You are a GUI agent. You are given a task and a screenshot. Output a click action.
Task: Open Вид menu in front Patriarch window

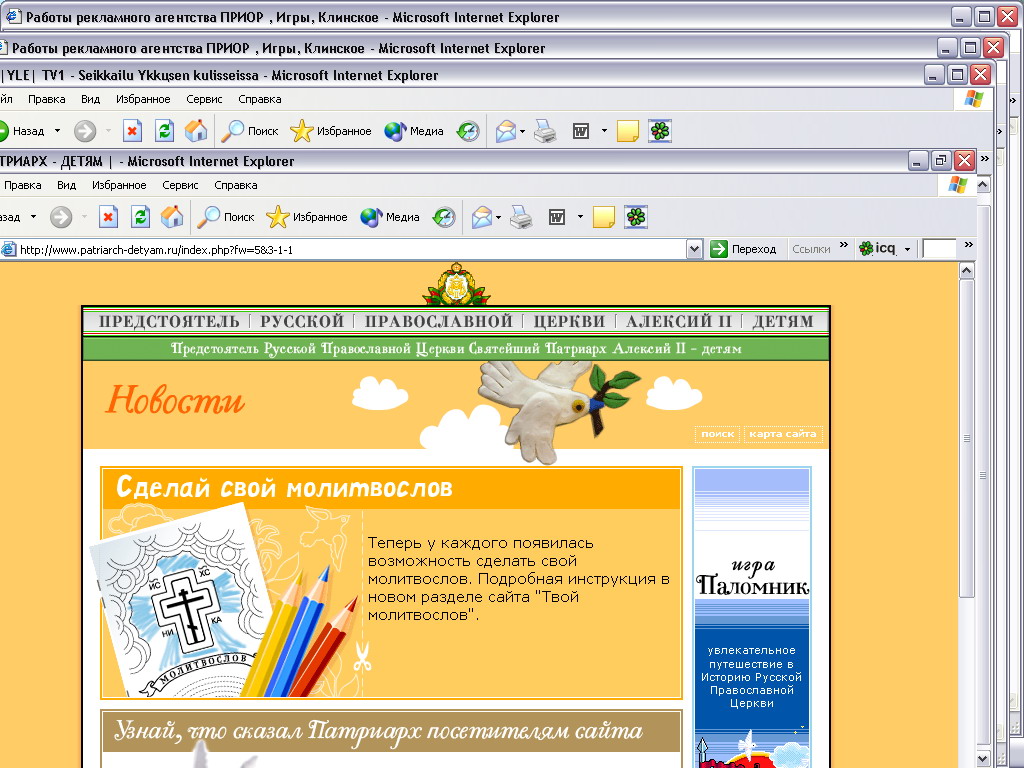point(66,185)
